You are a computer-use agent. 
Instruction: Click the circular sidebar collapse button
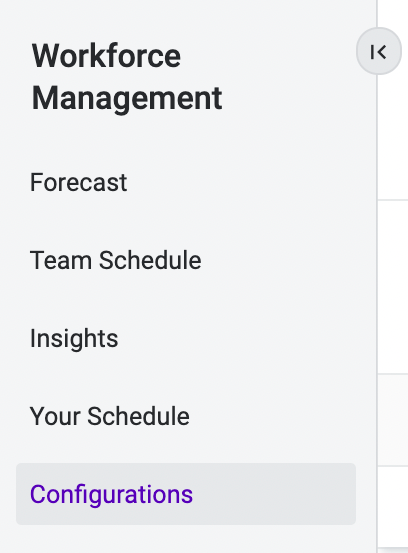(378, 51)
